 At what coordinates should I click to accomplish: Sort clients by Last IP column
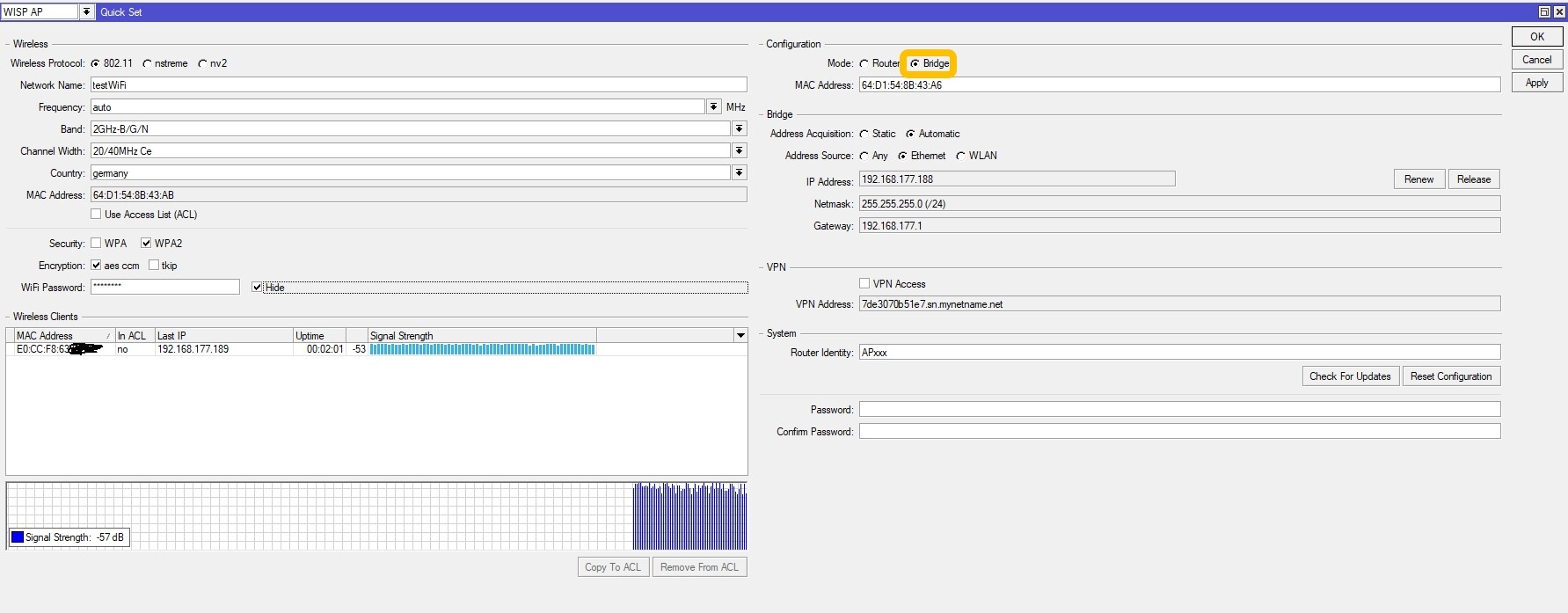223,335
